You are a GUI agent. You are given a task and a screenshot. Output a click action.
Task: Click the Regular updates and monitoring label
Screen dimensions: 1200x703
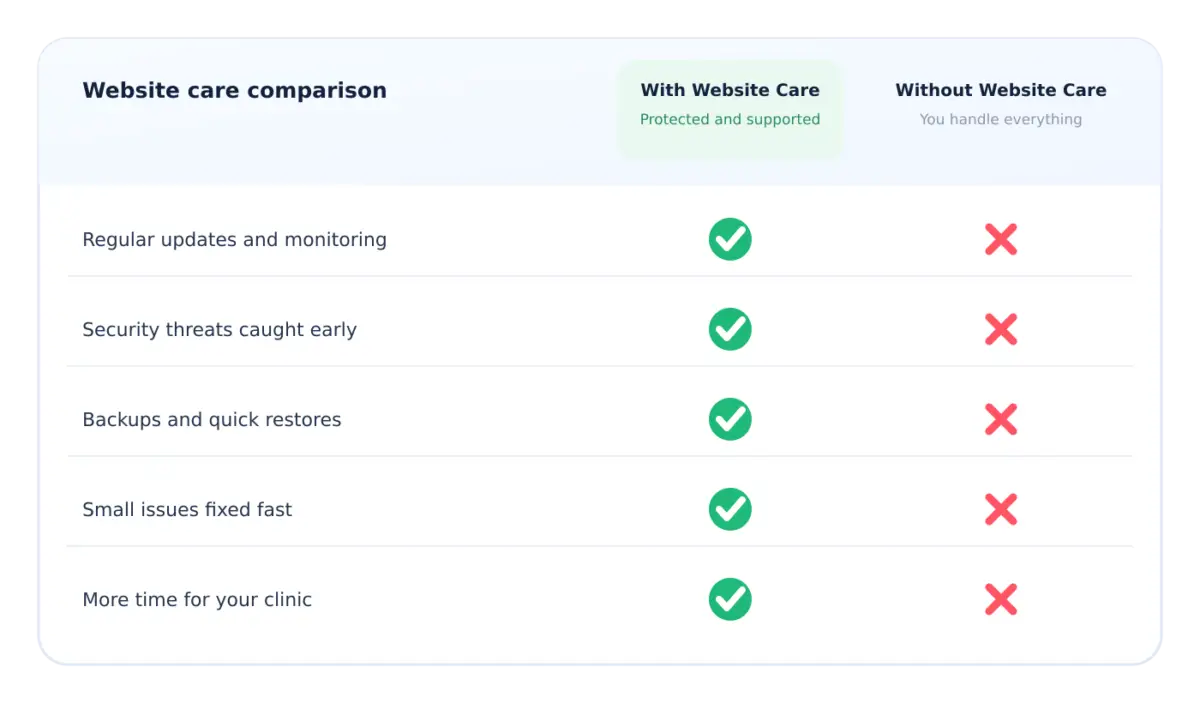click(x=234, y=240)
